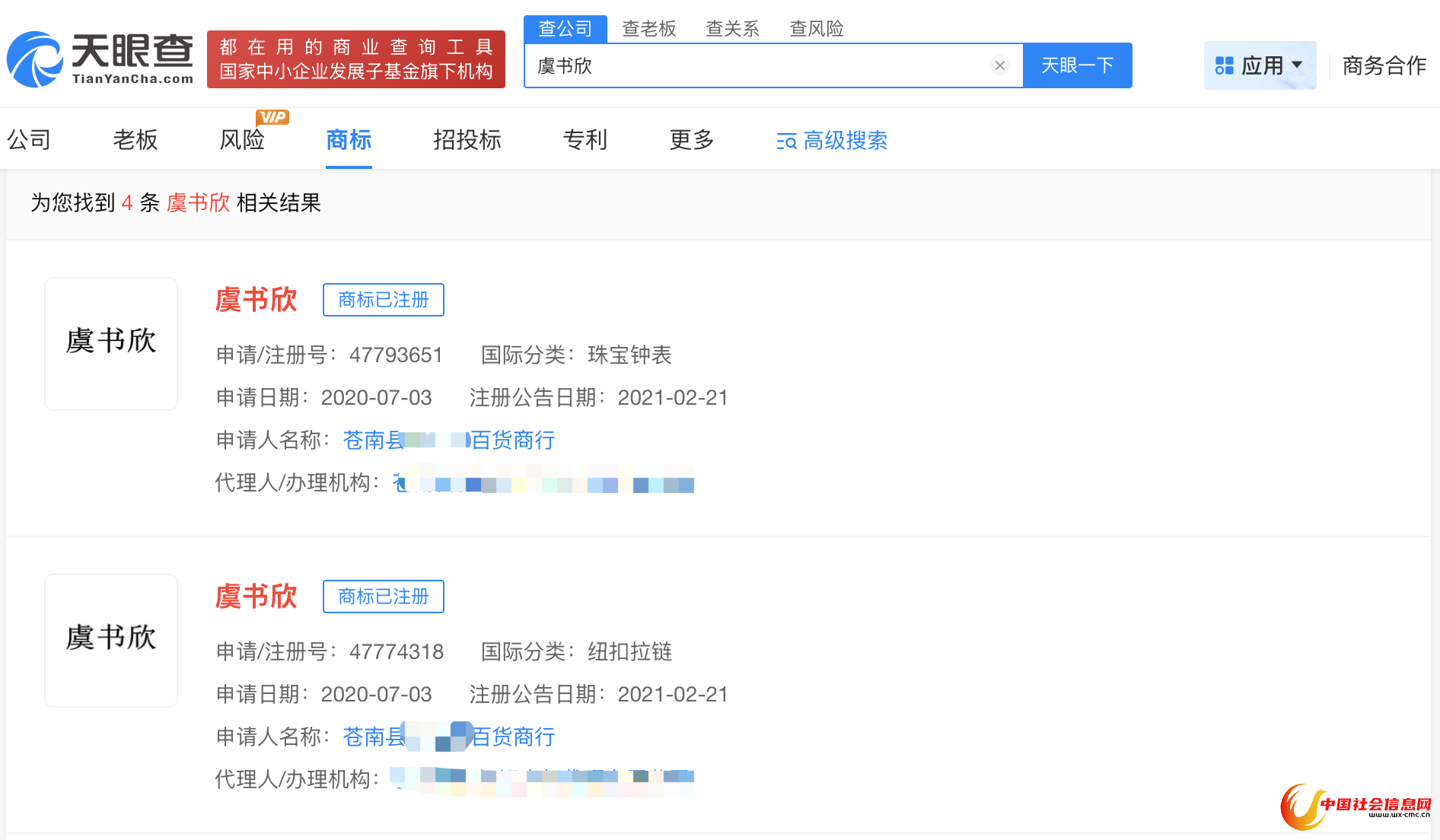Screen dimensions: 1440x840
Task: Expand the 更多 menu
Action: (691, 140)
